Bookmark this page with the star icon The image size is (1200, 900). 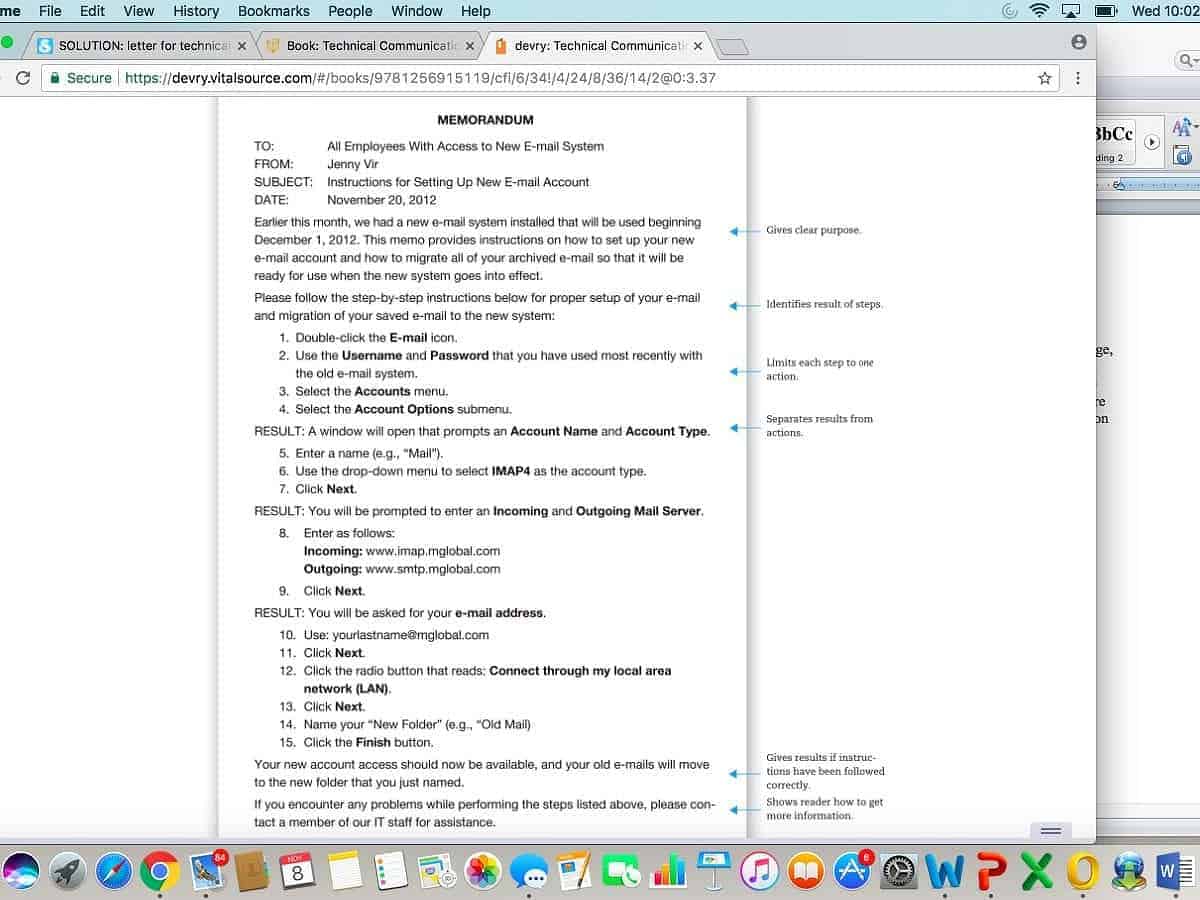(x=1045, y=78)
